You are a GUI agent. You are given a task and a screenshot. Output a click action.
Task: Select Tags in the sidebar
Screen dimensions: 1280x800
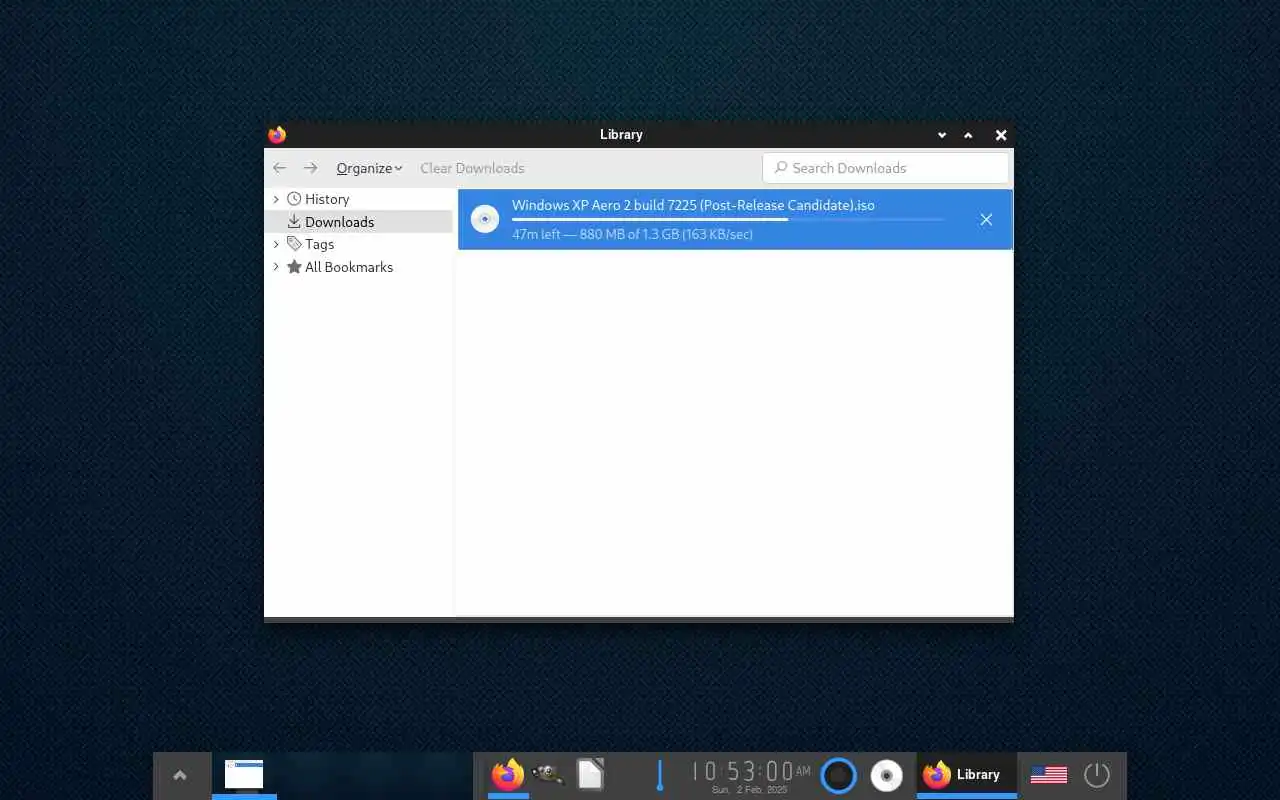[319, 244]
